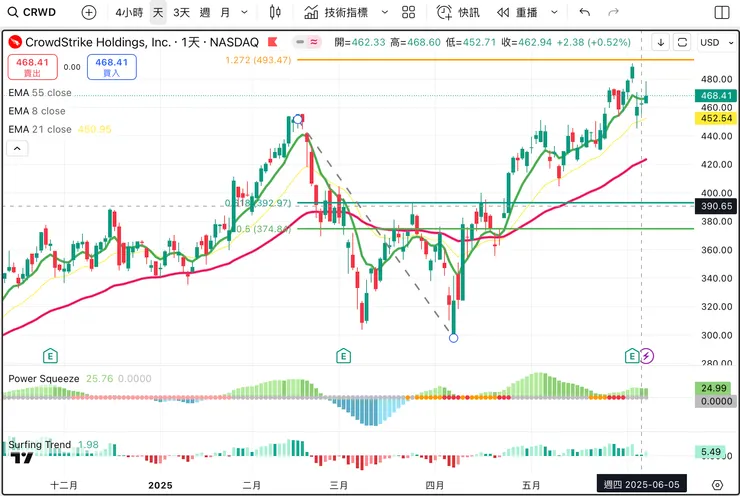740x496 pixels.
Task: Click the black 390.65 crosshair price tag
Action: [x=715, y=206]
